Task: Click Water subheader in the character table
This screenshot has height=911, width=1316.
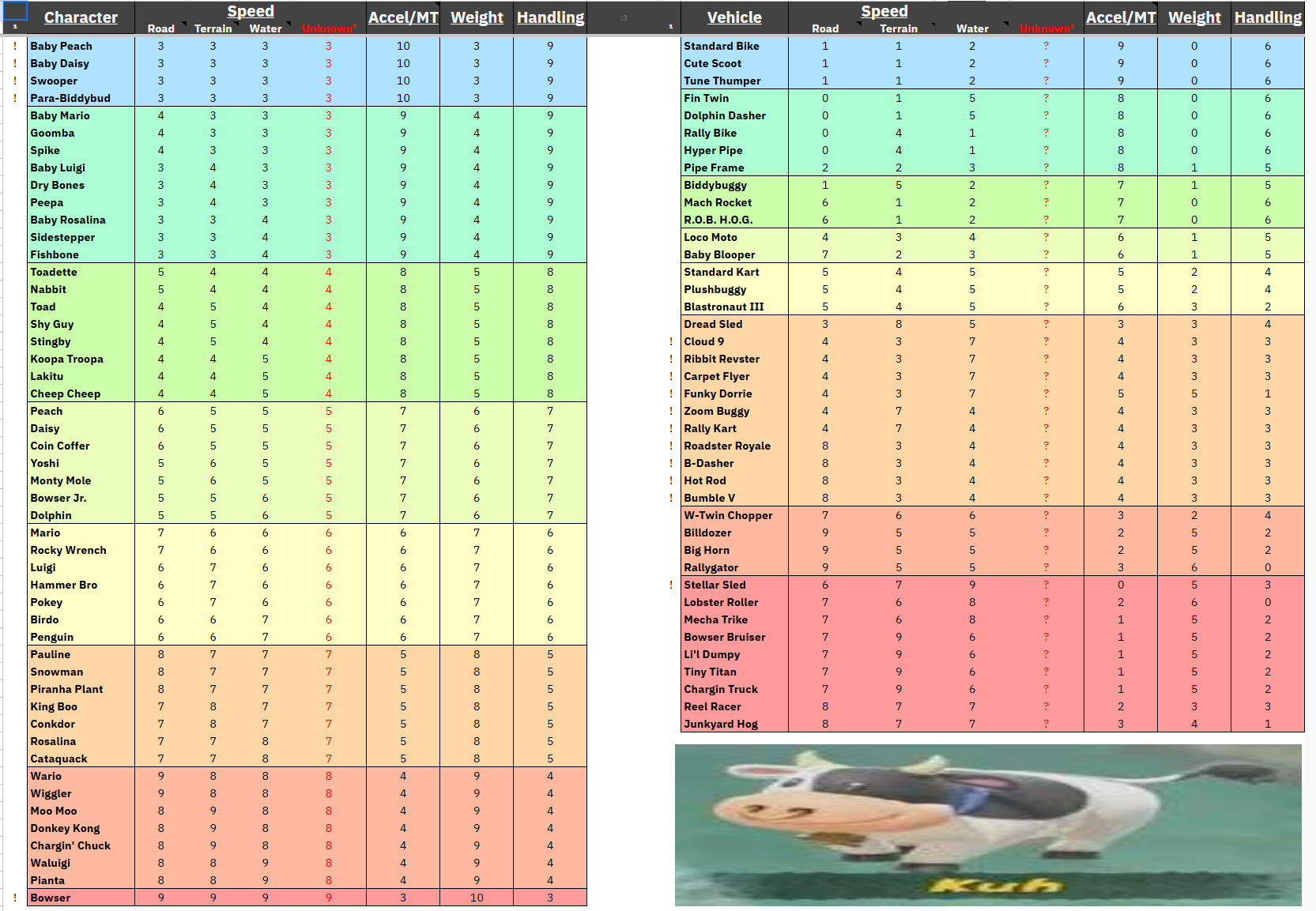Action: (x=266, y=28)
